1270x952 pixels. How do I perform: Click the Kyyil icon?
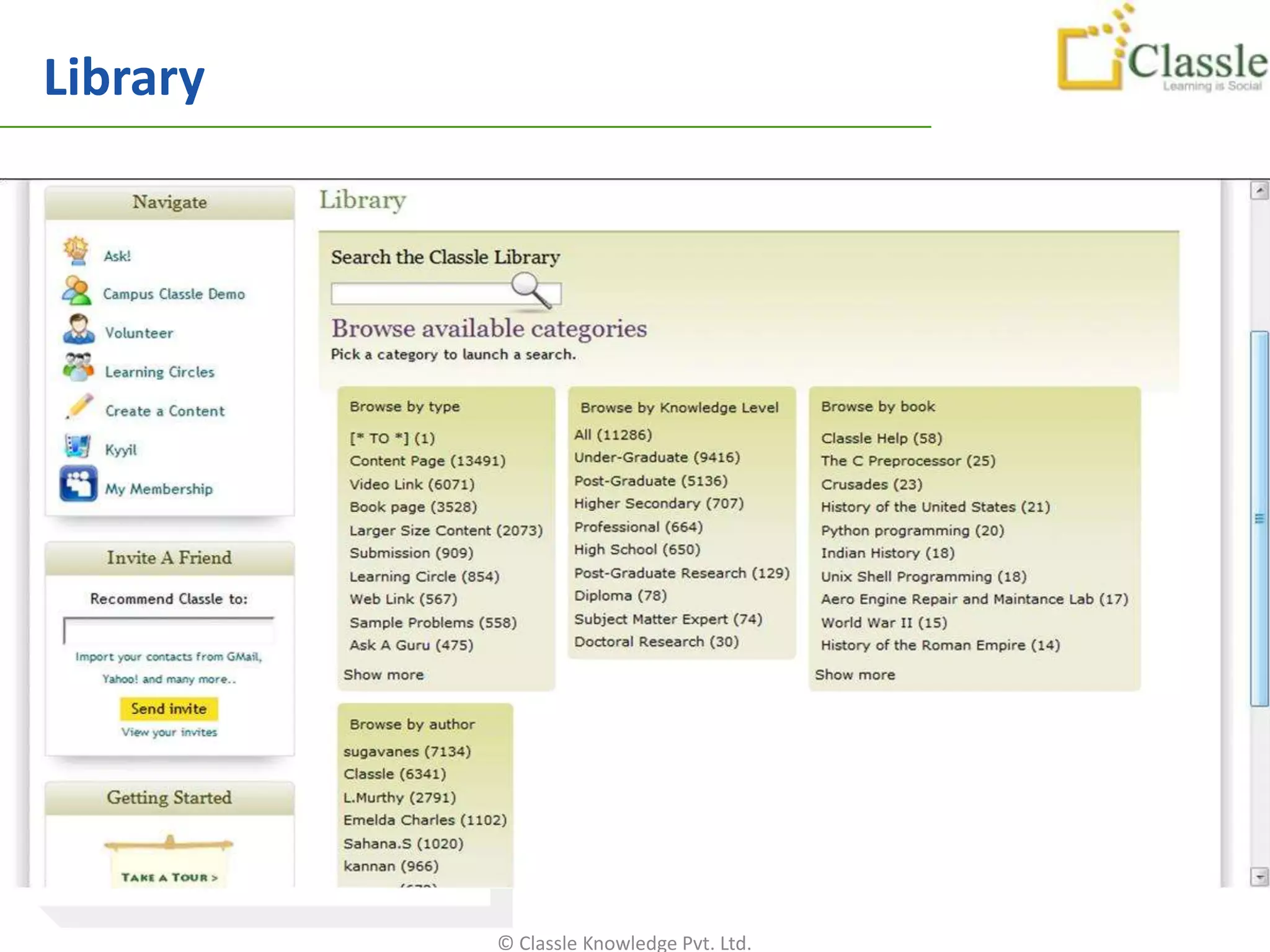pos(78,446)
